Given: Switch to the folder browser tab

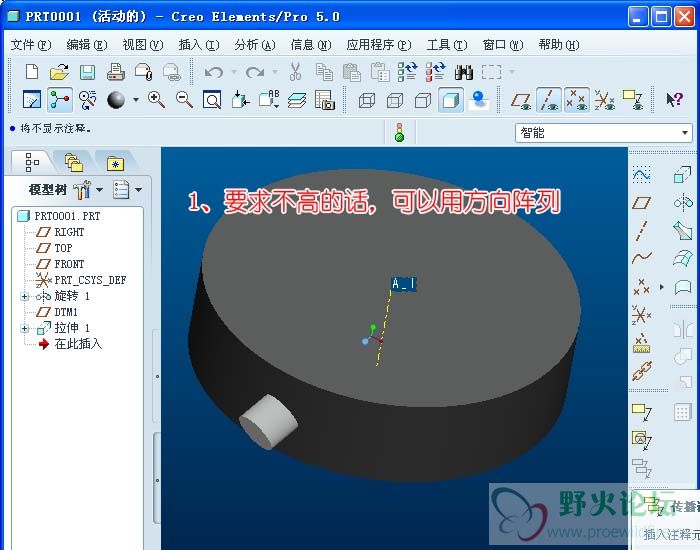Looking at the screenshot, I should tap(74, 162).
